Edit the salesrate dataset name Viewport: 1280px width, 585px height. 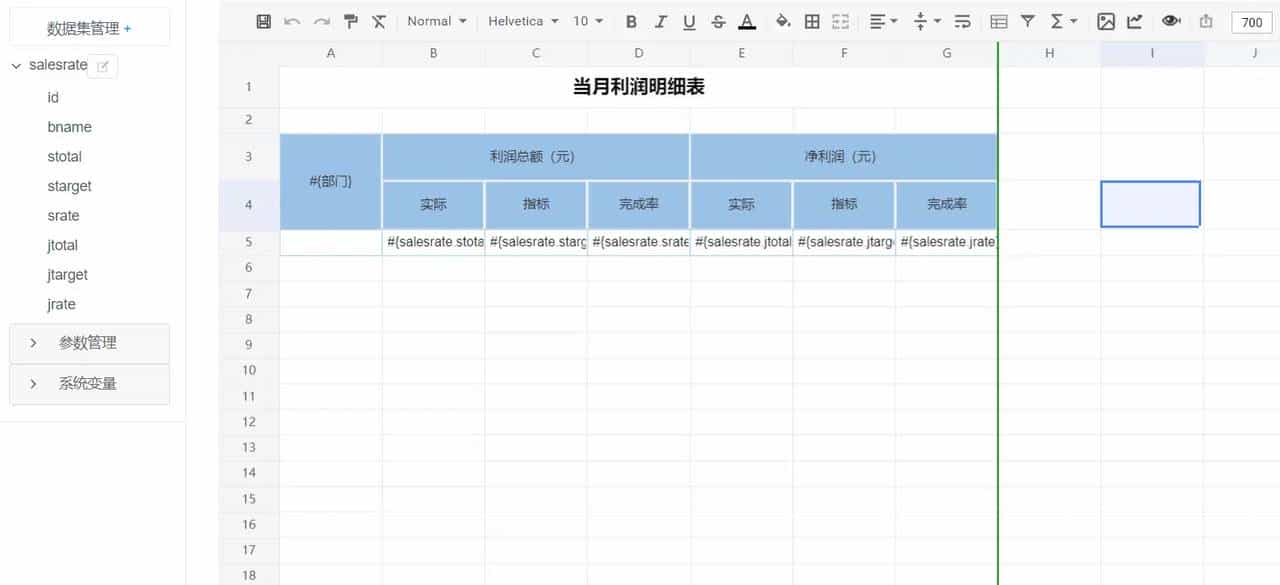103,65
